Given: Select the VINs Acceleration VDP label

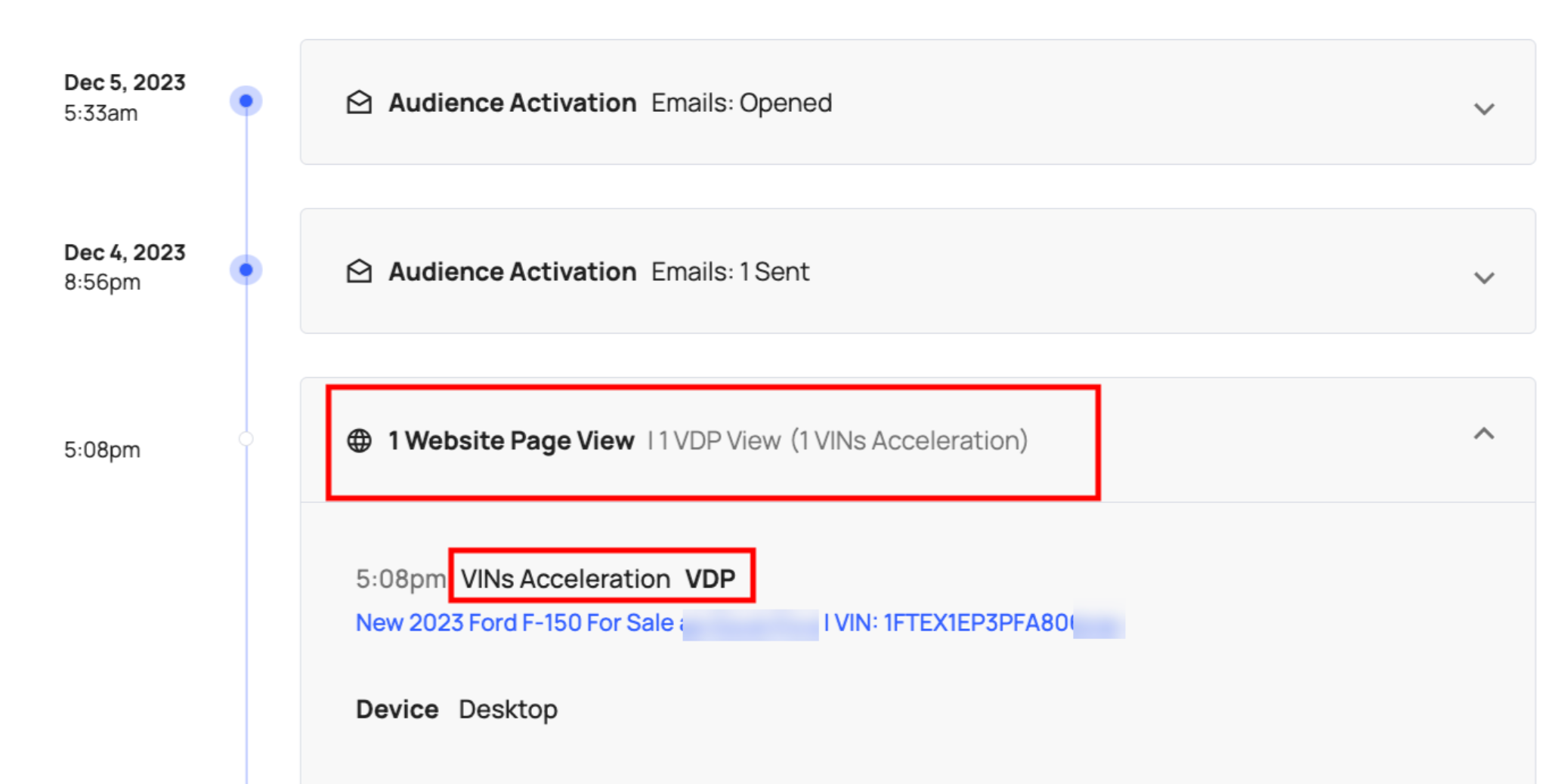Looking at the screenshot, I should click(598, 579).
